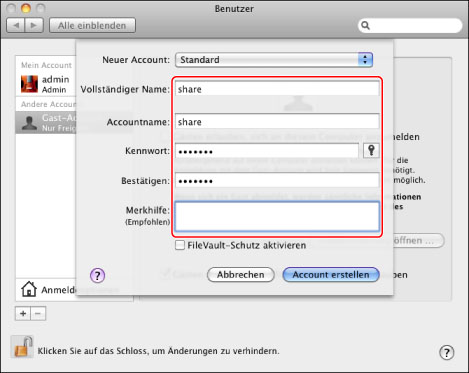Viewport: 469px width, 373px height.
Task: Click Account erstellen button
Action: click(x=331, y=275)
